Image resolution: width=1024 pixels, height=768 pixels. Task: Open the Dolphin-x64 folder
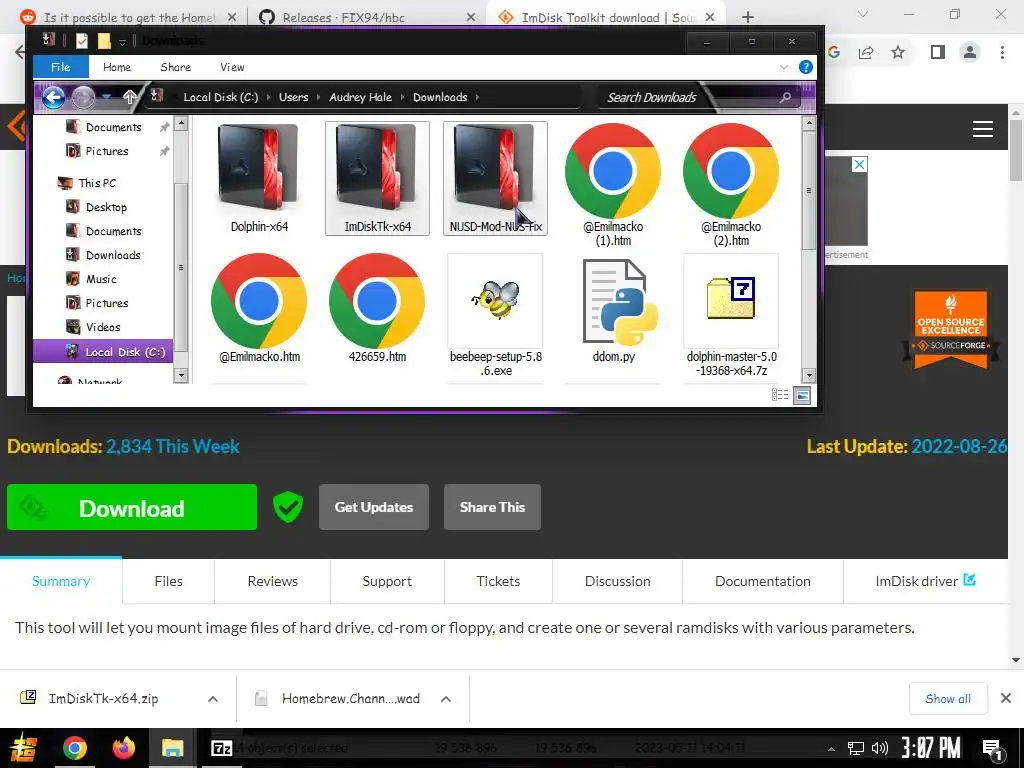point(259,178)
